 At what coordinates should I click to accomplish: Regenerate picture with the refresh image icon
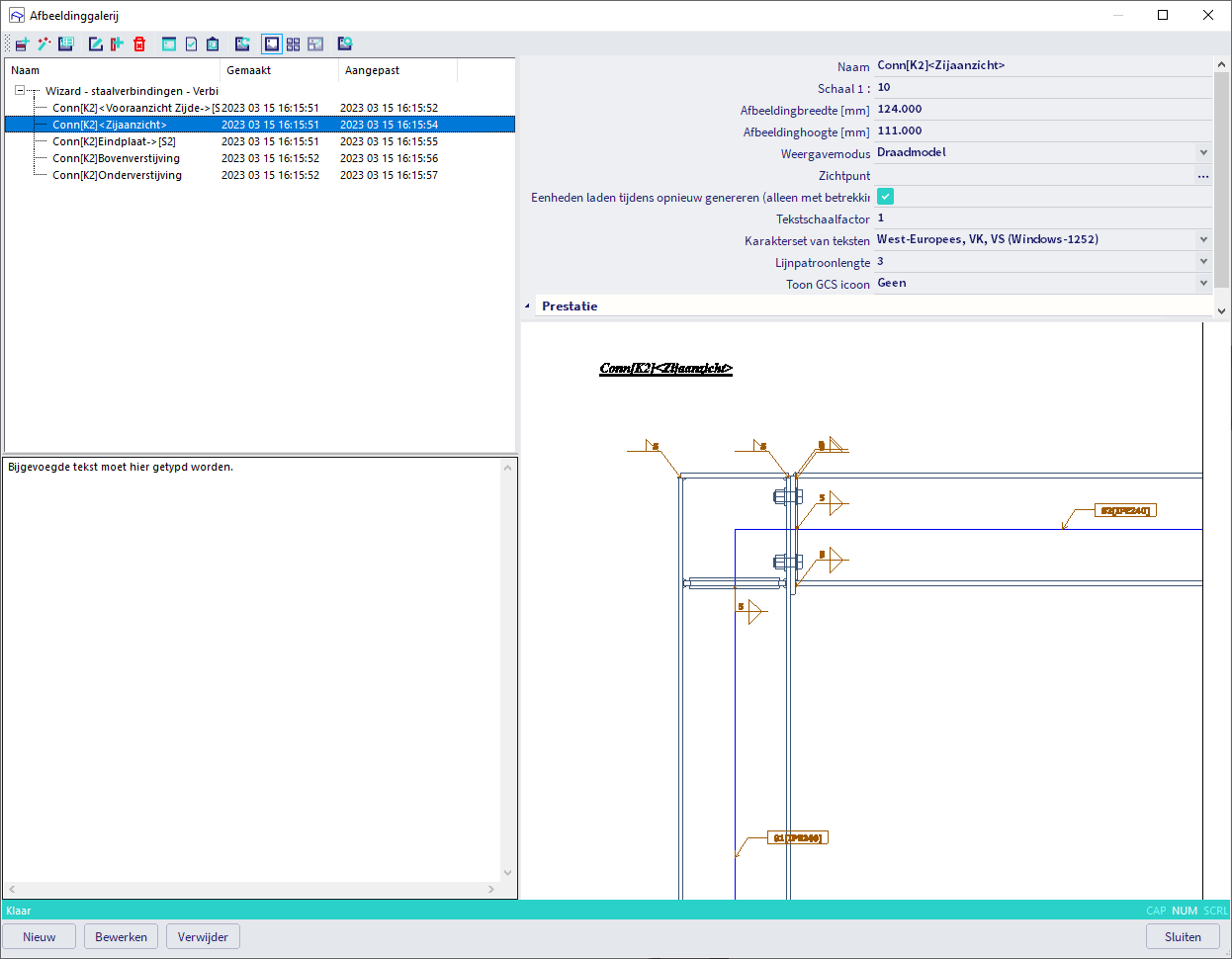click(242, 44)
